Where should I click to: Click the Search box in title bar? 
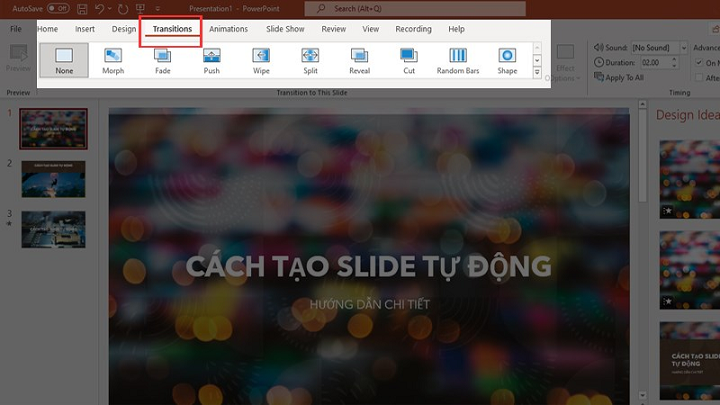click(415, 9)
